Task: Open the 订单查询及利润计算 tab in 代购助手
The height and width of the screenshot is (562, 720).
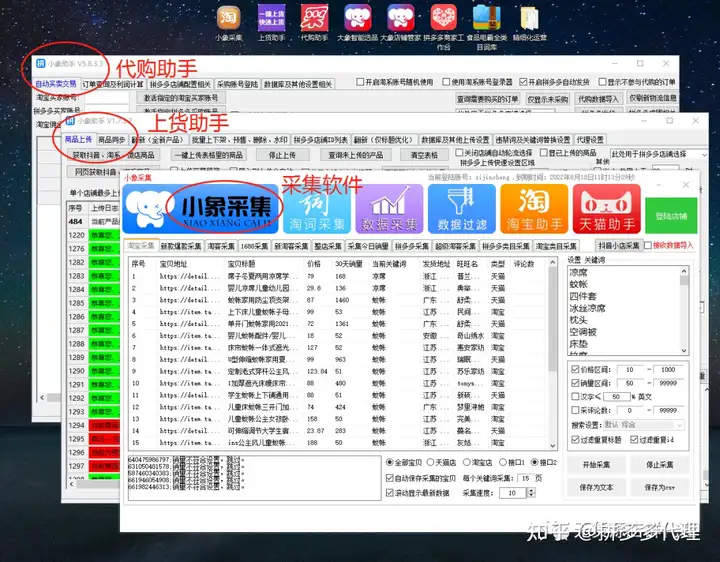Action: pos(113,84)
